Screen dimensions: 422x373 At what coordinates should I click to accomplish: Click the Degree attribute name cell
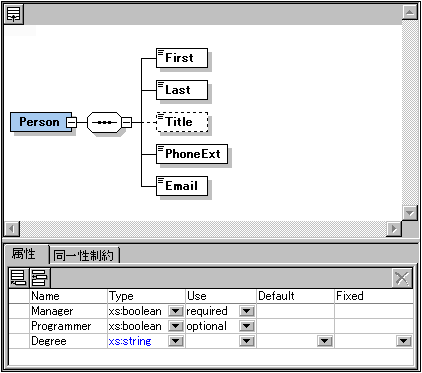click(68, 341)
